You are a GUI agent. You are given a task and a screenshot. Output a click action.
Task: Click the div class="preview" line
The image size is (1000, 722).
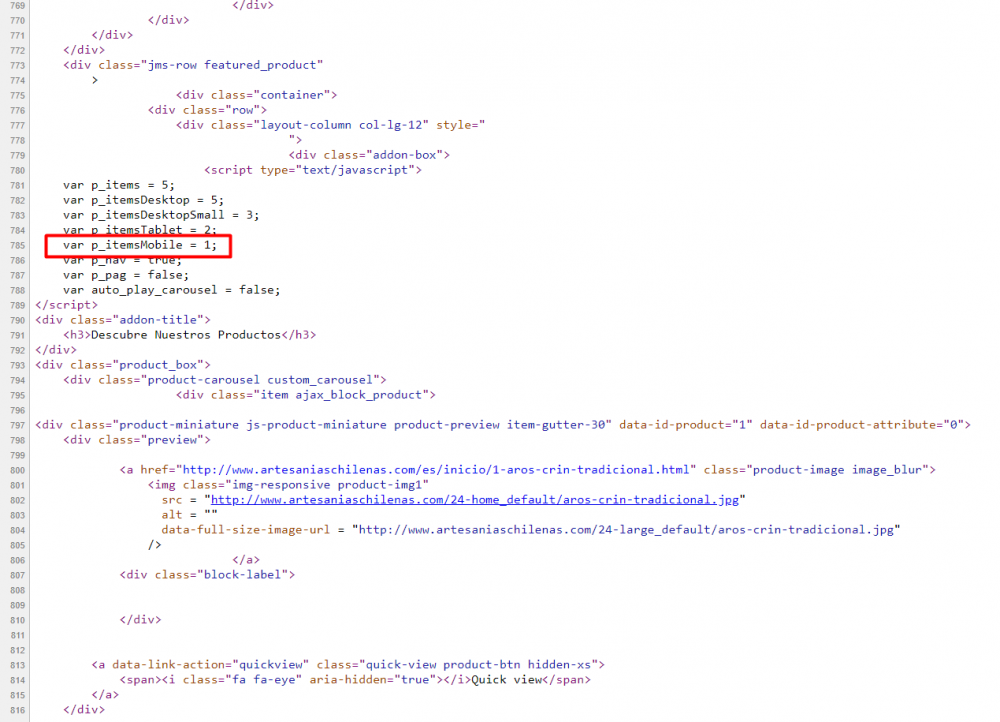pyautogui.click(x=136, y=440)
